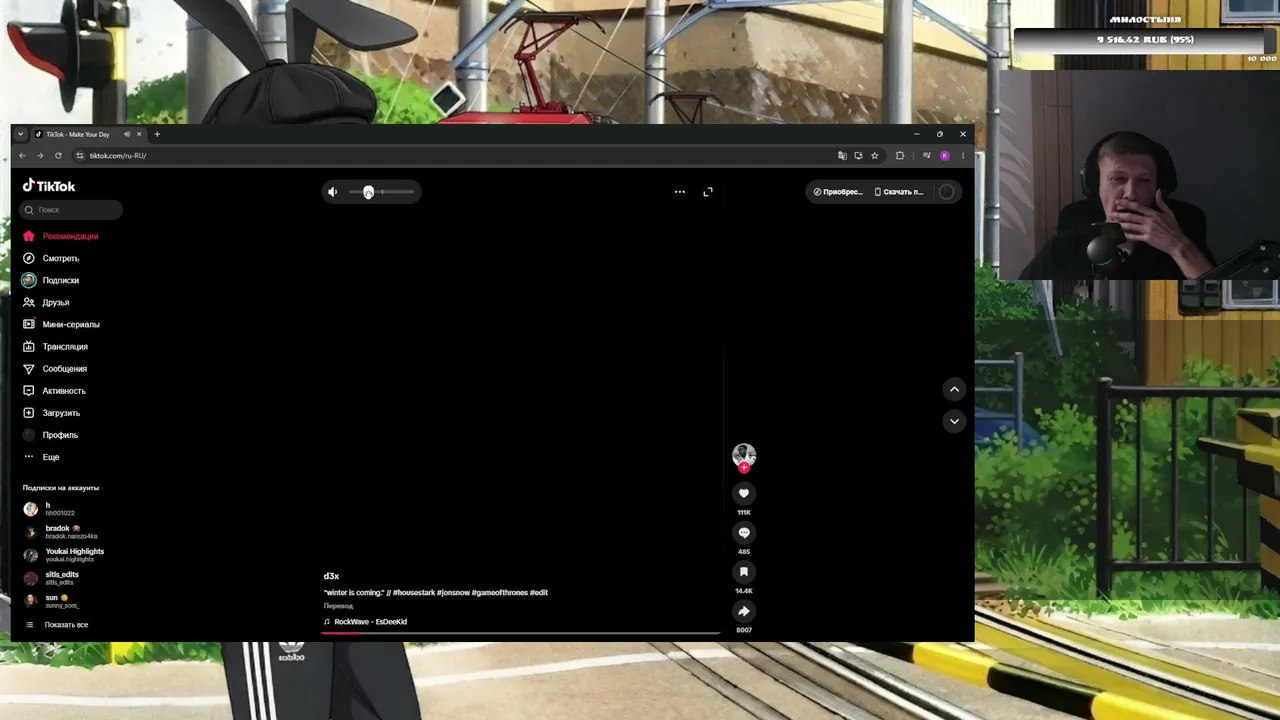Save video with bookmark icon
Viewport: 1280px width, 720px height.
coord(744,572)
